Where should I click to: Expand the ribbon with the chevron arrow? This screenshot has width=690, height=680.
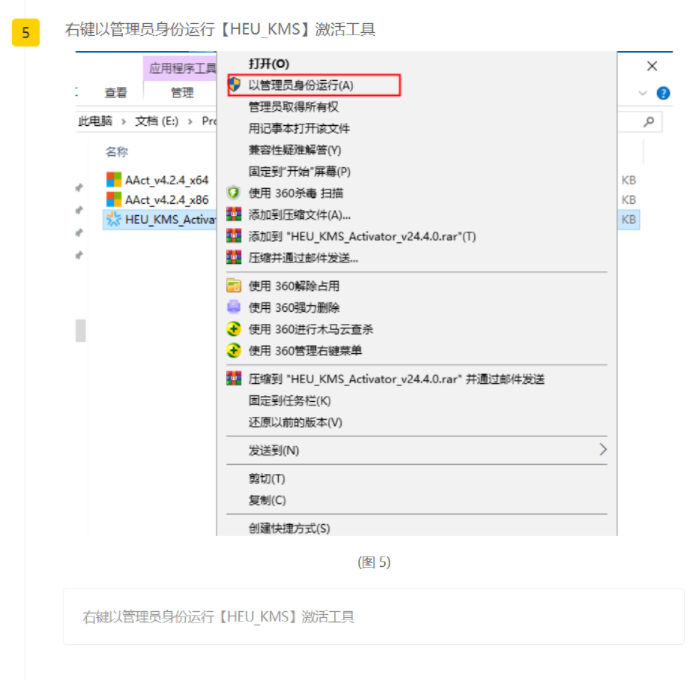point(642,93)
